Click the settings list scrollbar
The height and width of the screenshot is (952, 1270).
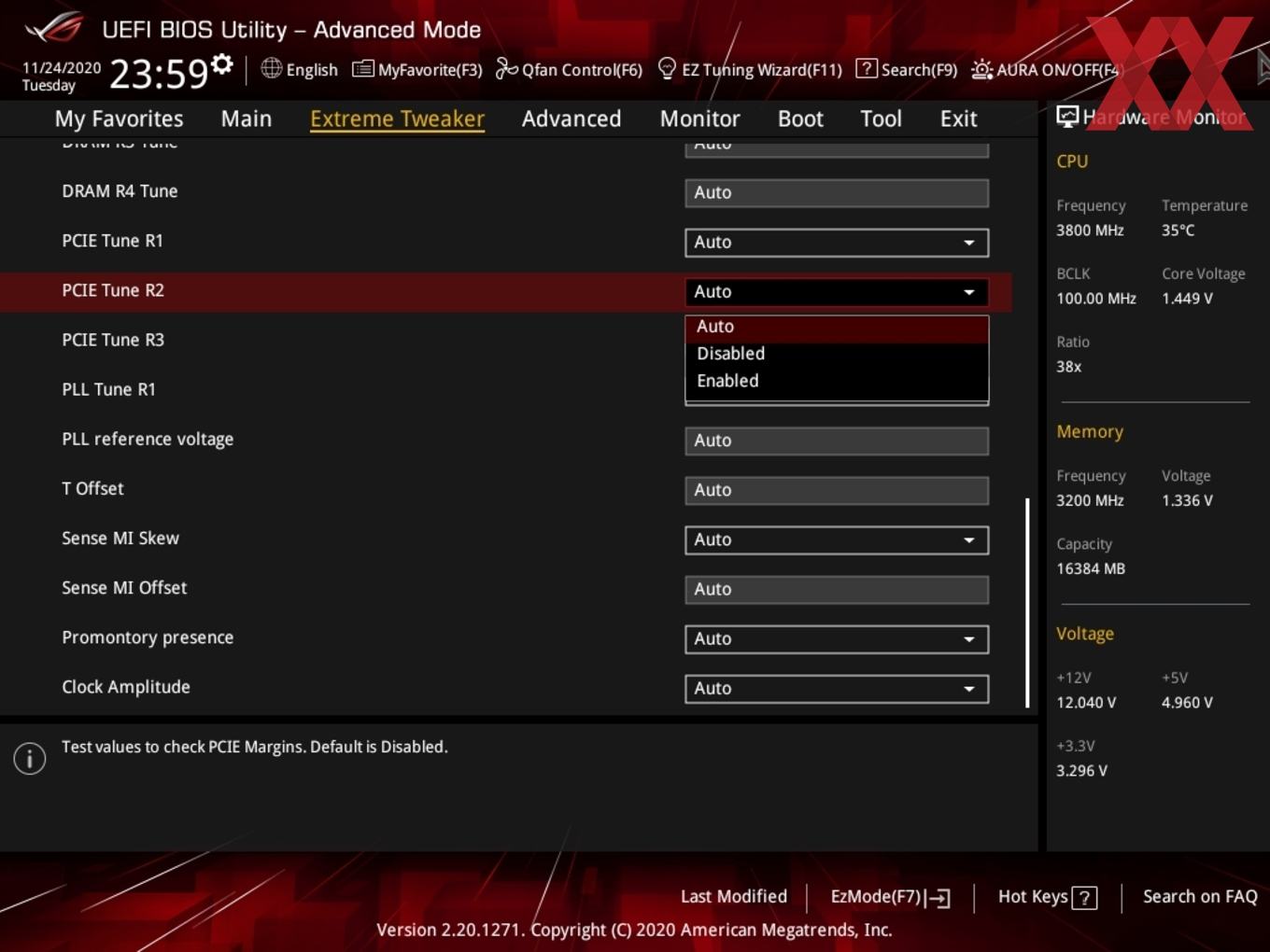coord(1027,602)
